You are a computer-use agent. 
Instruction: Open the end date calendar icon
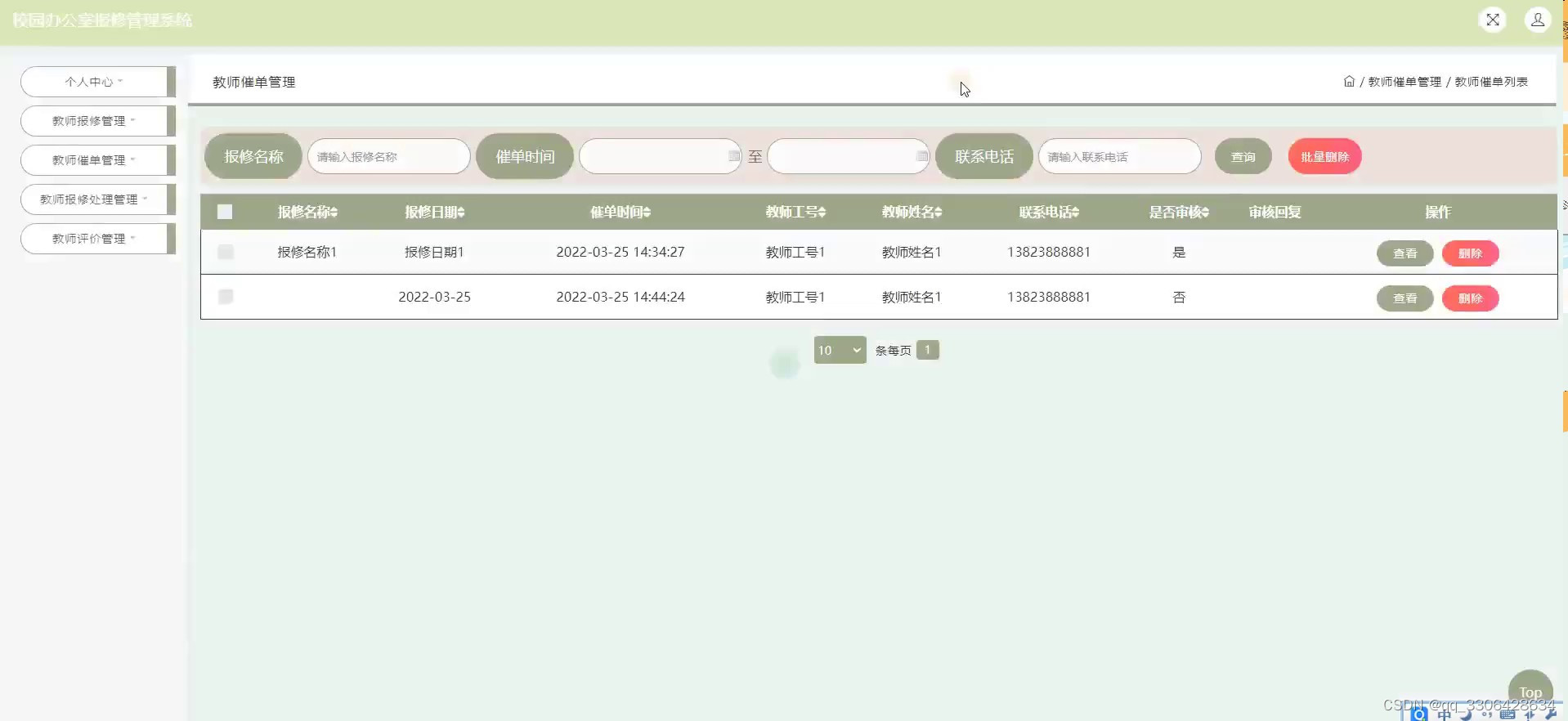click(x=922, y=156)
